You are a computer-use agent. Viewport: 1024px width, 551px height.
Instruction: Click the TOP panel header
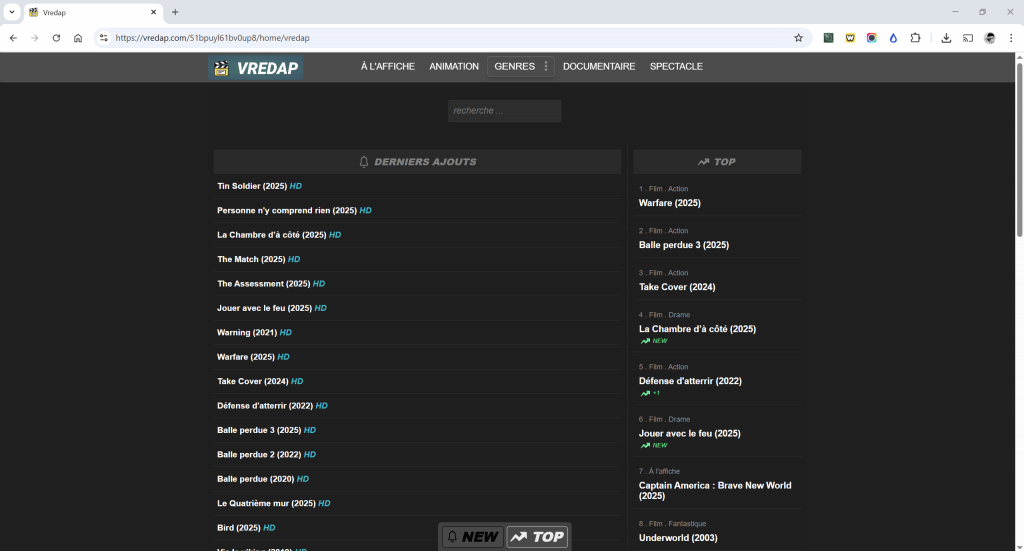(717, 162)
